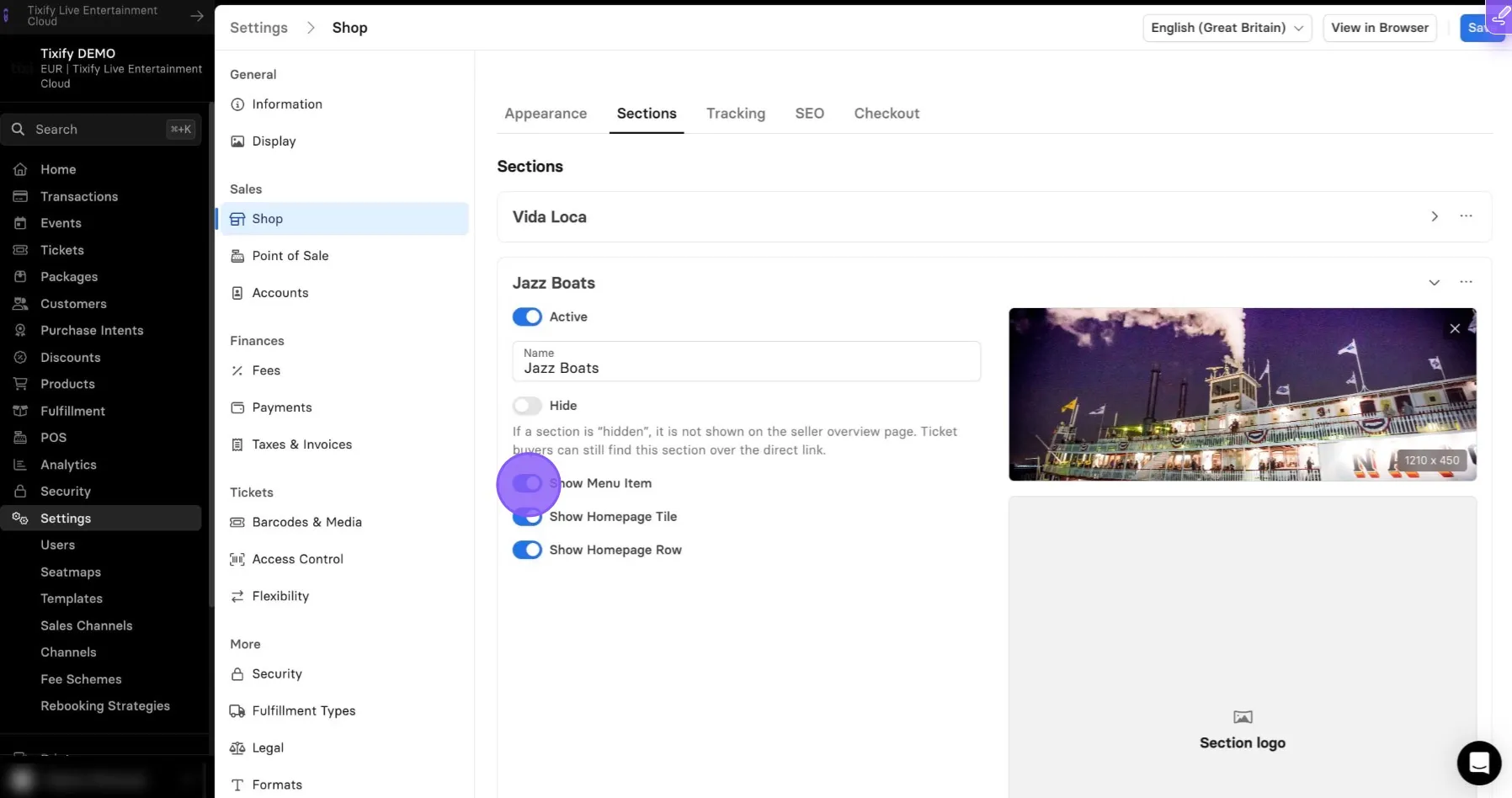Enable the Hide section toggle

click(527, 406)
